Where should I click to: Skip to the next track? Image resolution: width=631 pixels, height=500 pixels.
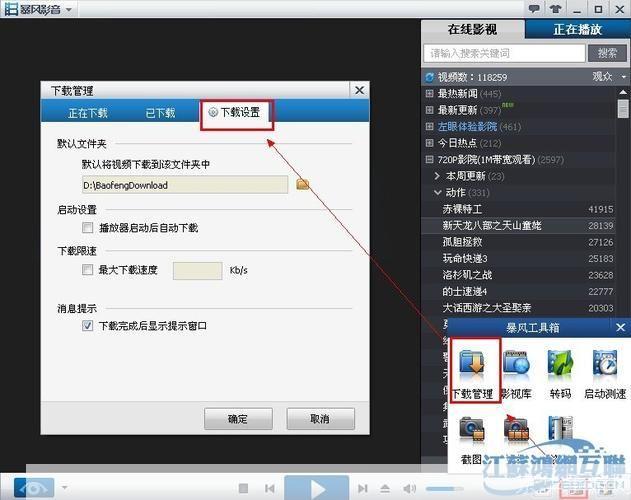(363, 488)
